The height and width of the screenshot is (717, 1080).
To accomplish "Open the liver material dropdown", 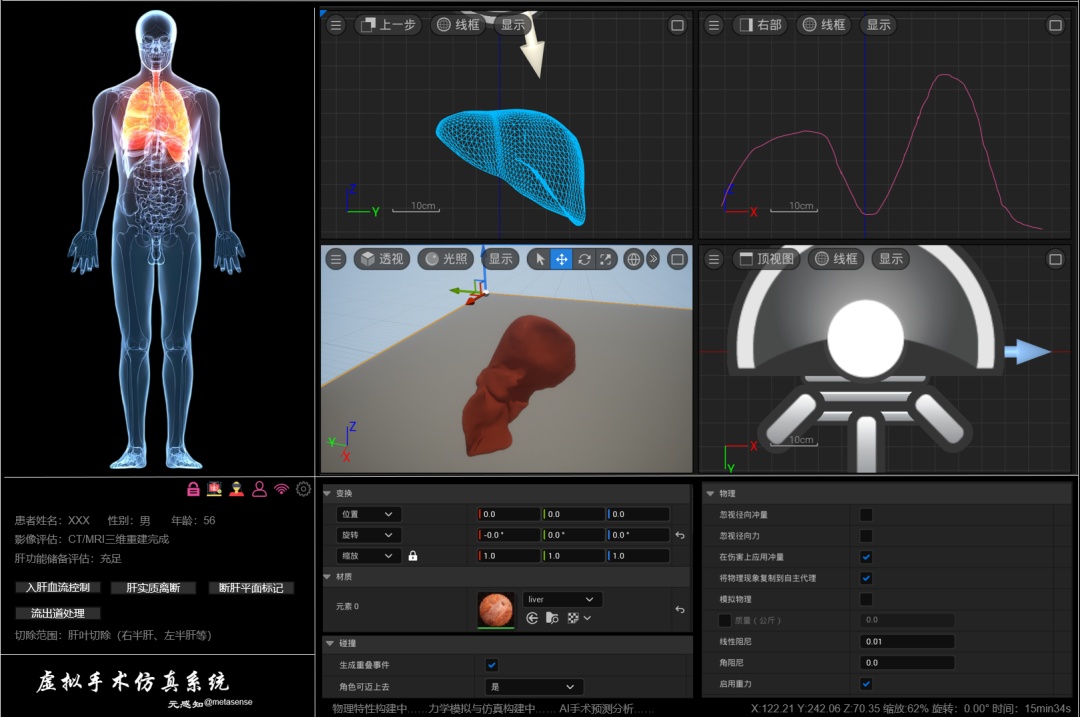I will tap(562, 599).
